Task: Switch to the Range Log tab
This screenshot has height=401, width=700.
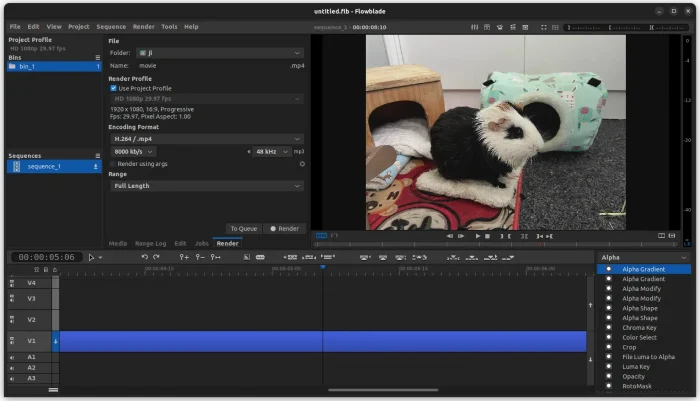Action: point(151,243)
